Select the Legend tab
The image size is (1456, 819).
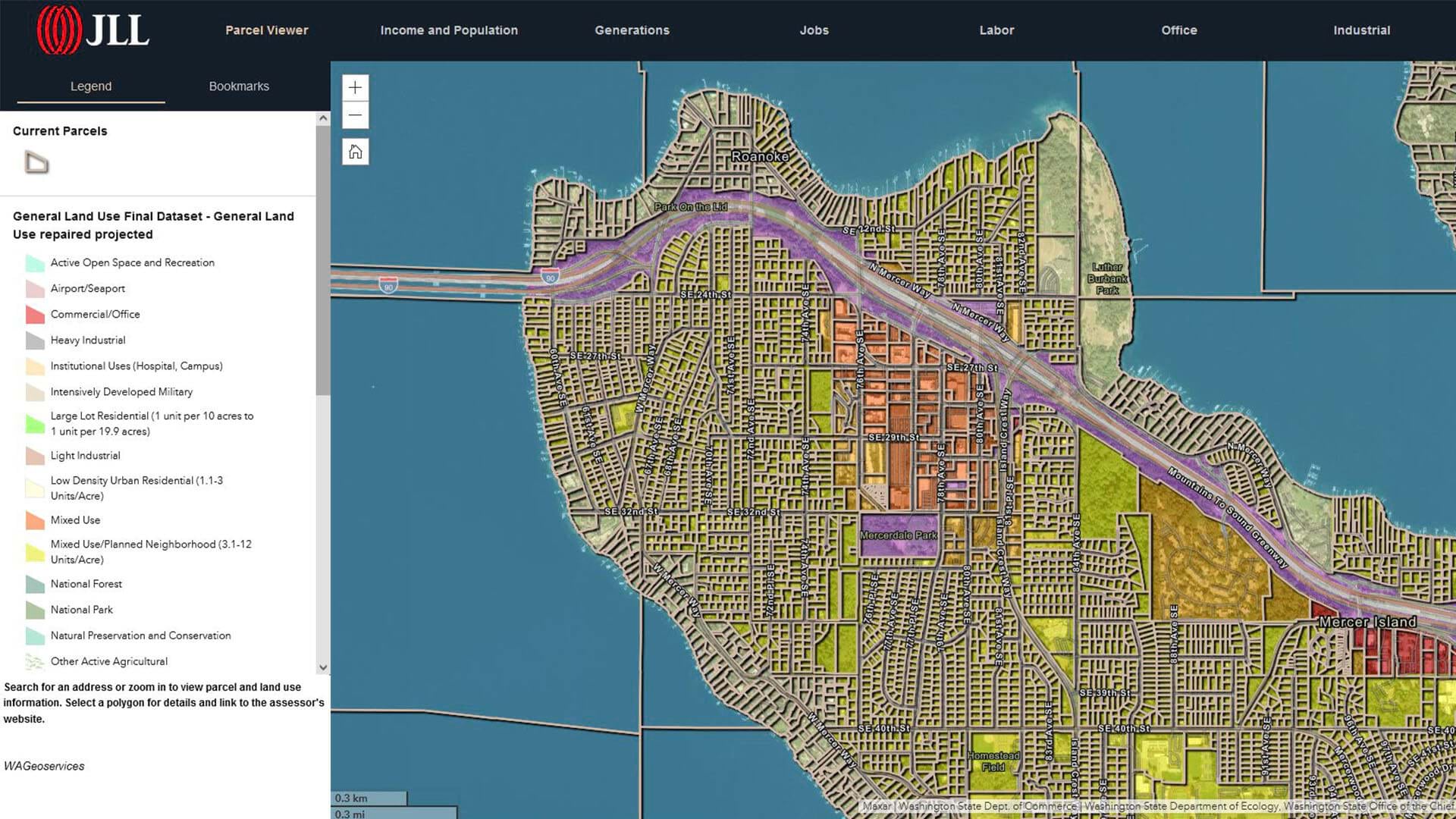(91, 86)
